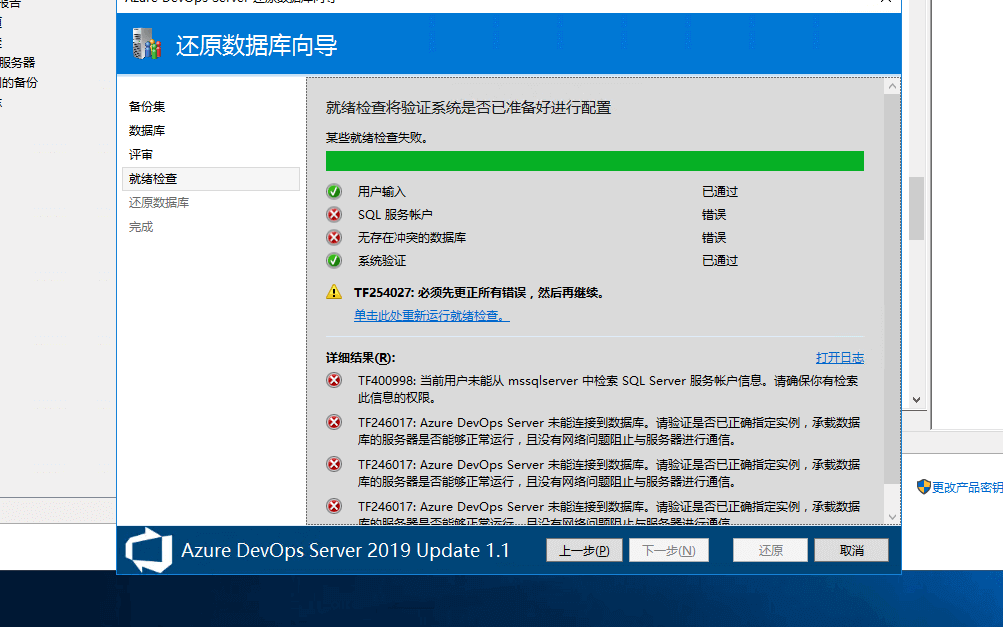Image resolution: width=1003 pixels, height=627 pixels.
Task: Click the Azure DevOps logo in footer
Action: click(148, 550)
